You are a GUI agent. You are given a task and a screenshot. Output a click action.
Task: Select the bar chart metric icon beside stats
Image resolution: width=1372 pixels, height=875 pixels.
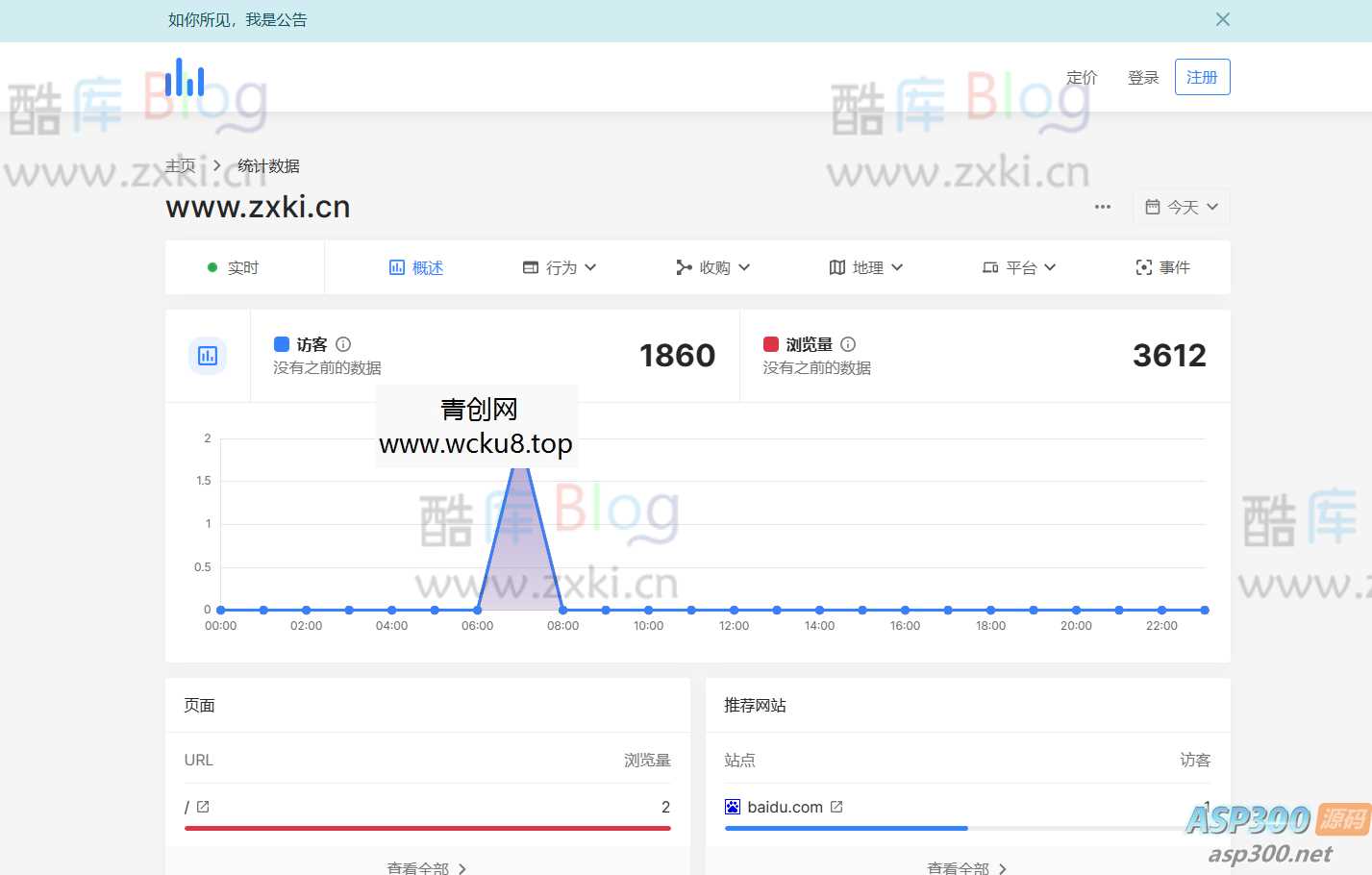click(208, 355)
